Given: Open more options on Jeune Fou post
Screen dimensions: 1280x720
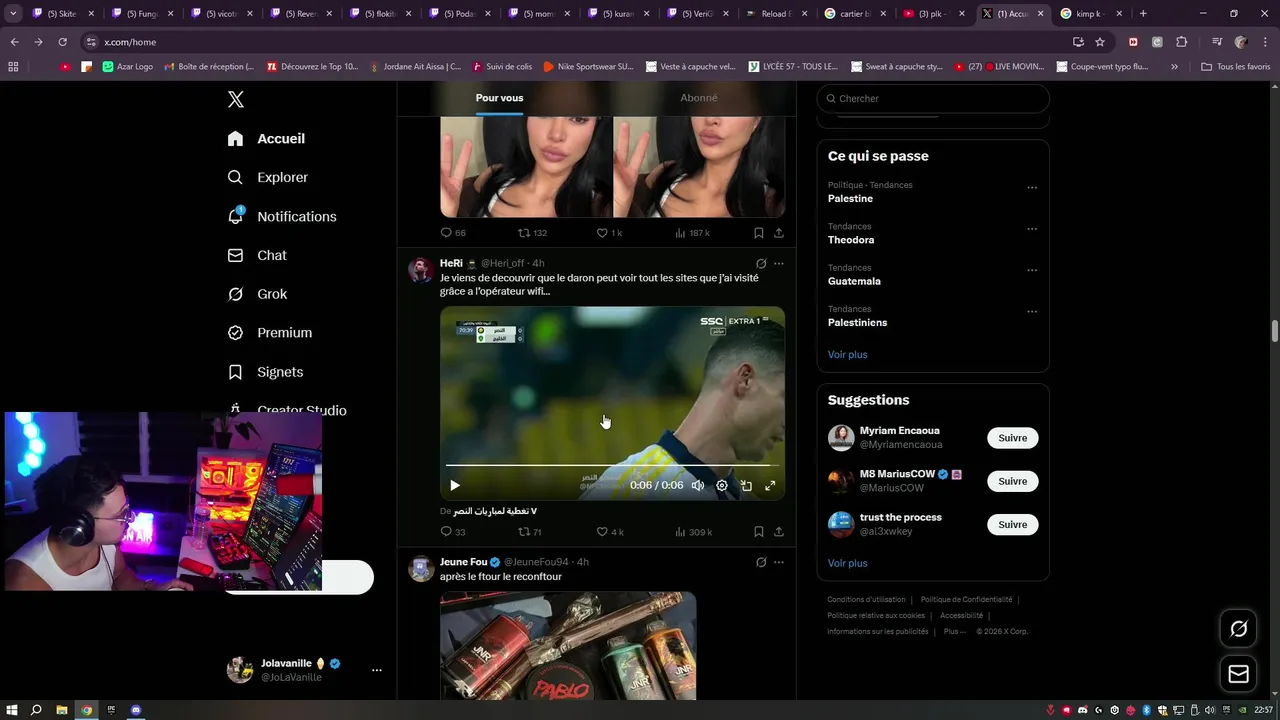Looking at the screenshot, I should (779, 562).
